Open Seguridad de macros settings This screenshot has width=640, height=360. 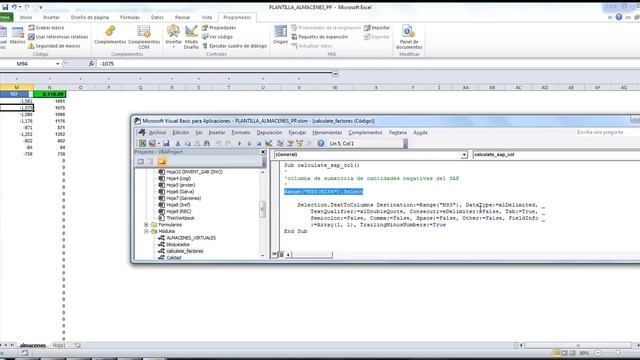pyautogui.click(x=54, y=46)
